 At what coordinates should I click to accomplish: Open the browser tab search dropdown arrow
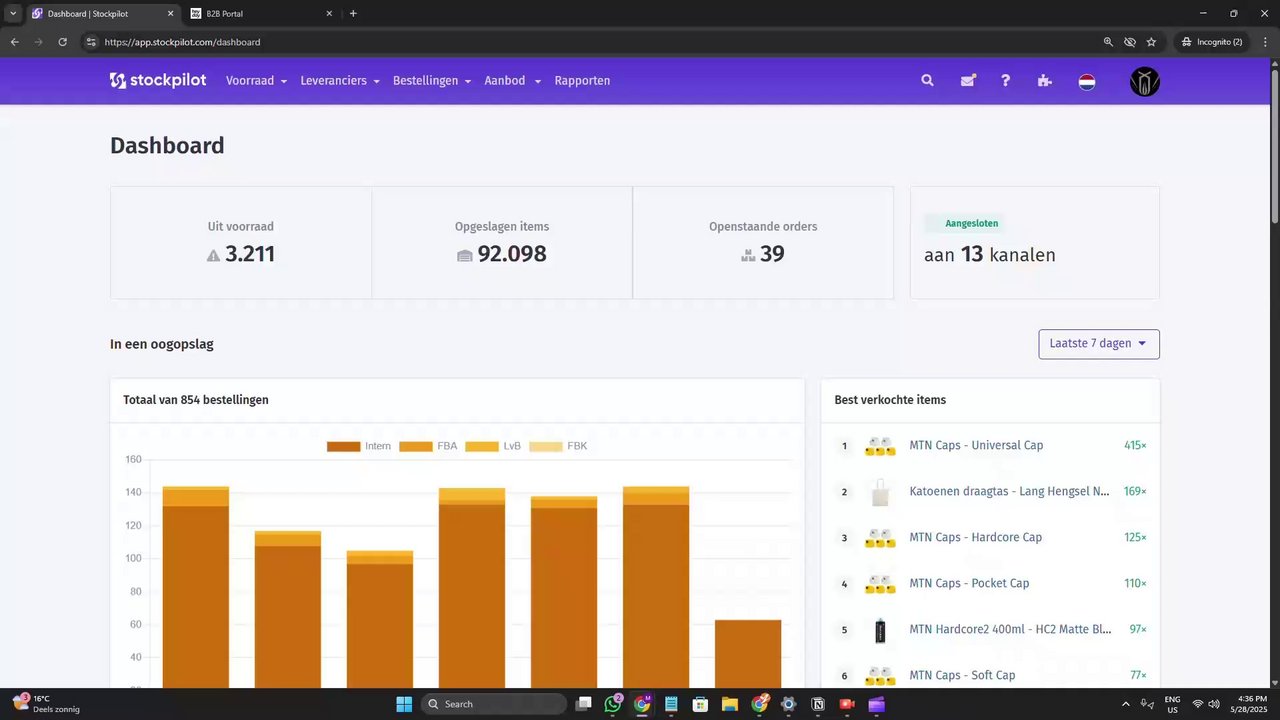pyautogui.click(x=13, y=14)
